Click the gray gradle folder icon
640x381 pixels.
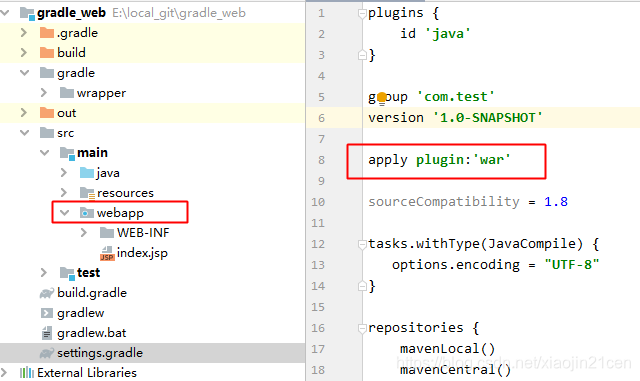coord(47,73)
